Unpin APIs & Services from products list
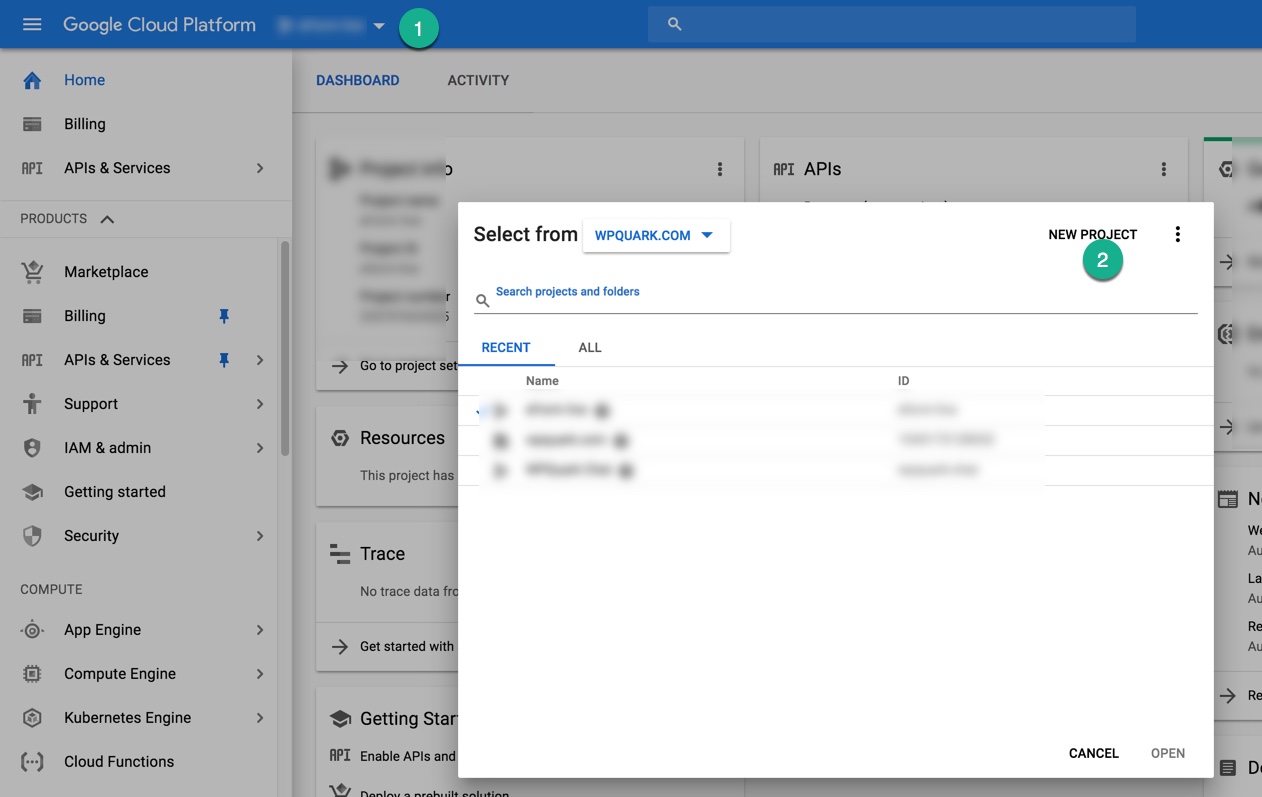1262x797 pixels. point(224,360)
